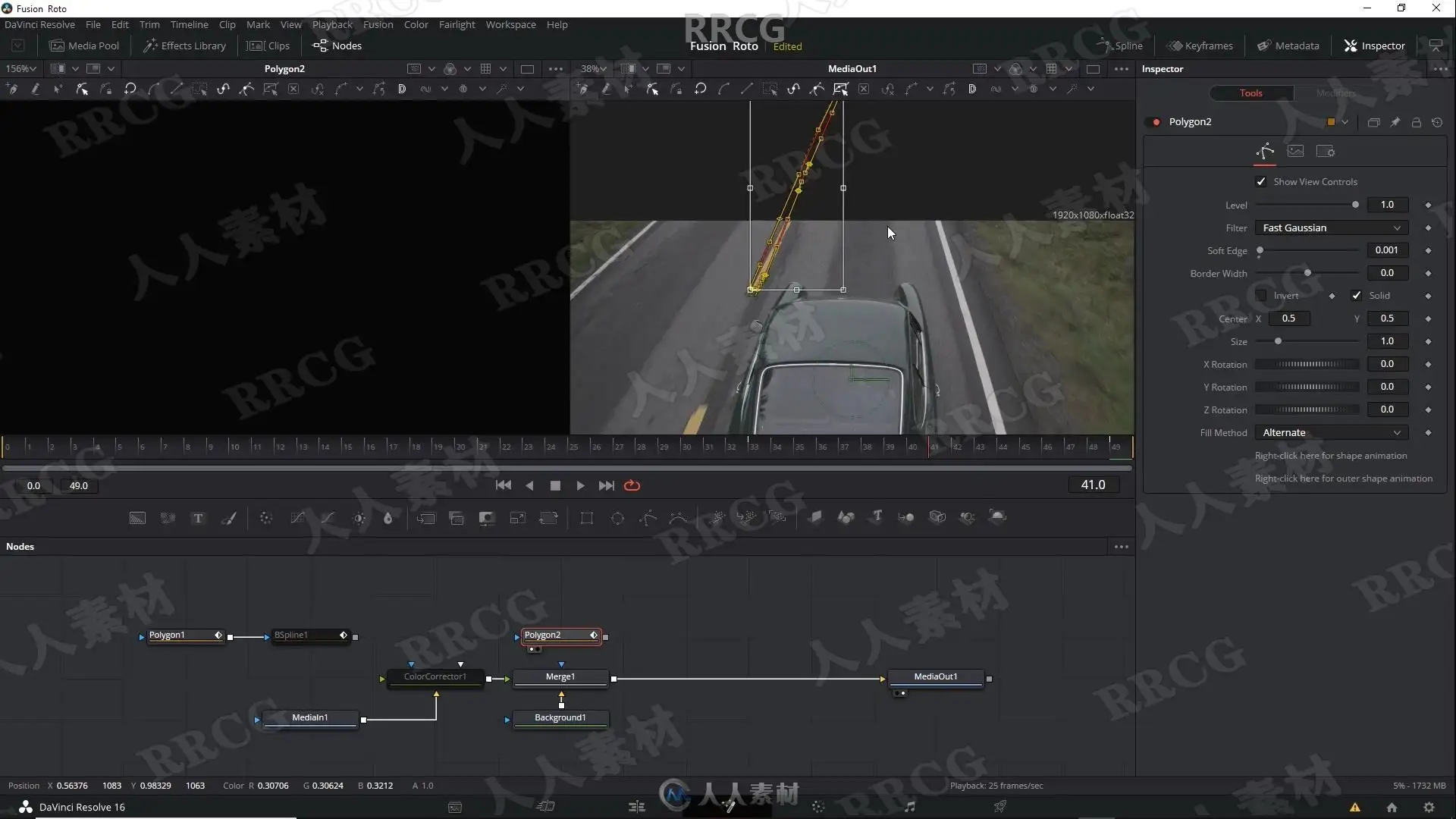Open the Workspace menu

(510, 24)
